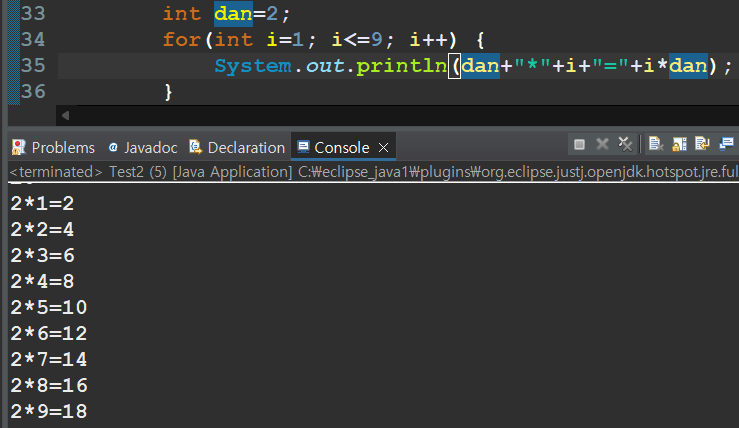Click line number 33 in the gutter

coord(33,13)
